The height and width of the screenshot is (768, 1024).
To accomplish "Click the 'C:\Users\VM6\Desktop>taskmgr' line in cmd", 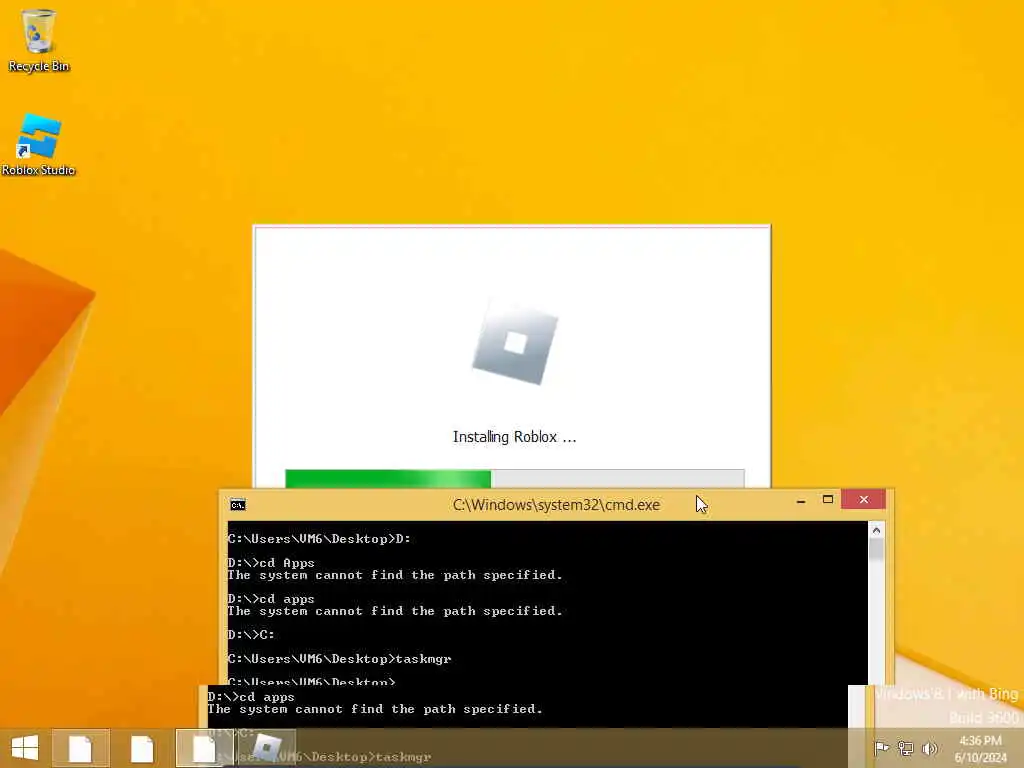I will click(340, 659).
